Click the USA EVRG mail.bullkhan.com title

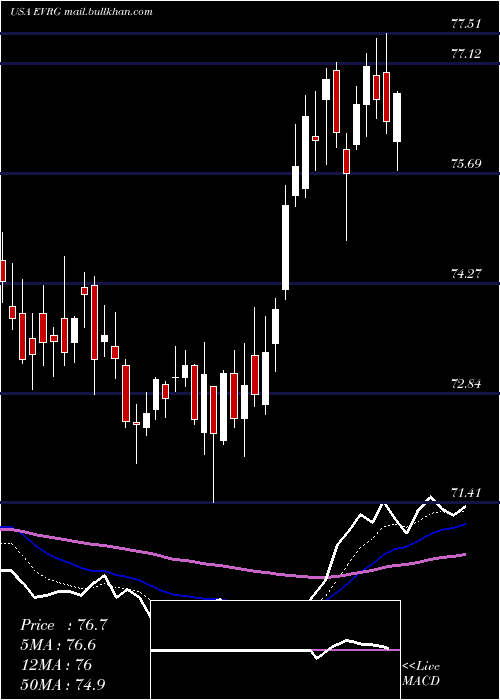[81, 12]
